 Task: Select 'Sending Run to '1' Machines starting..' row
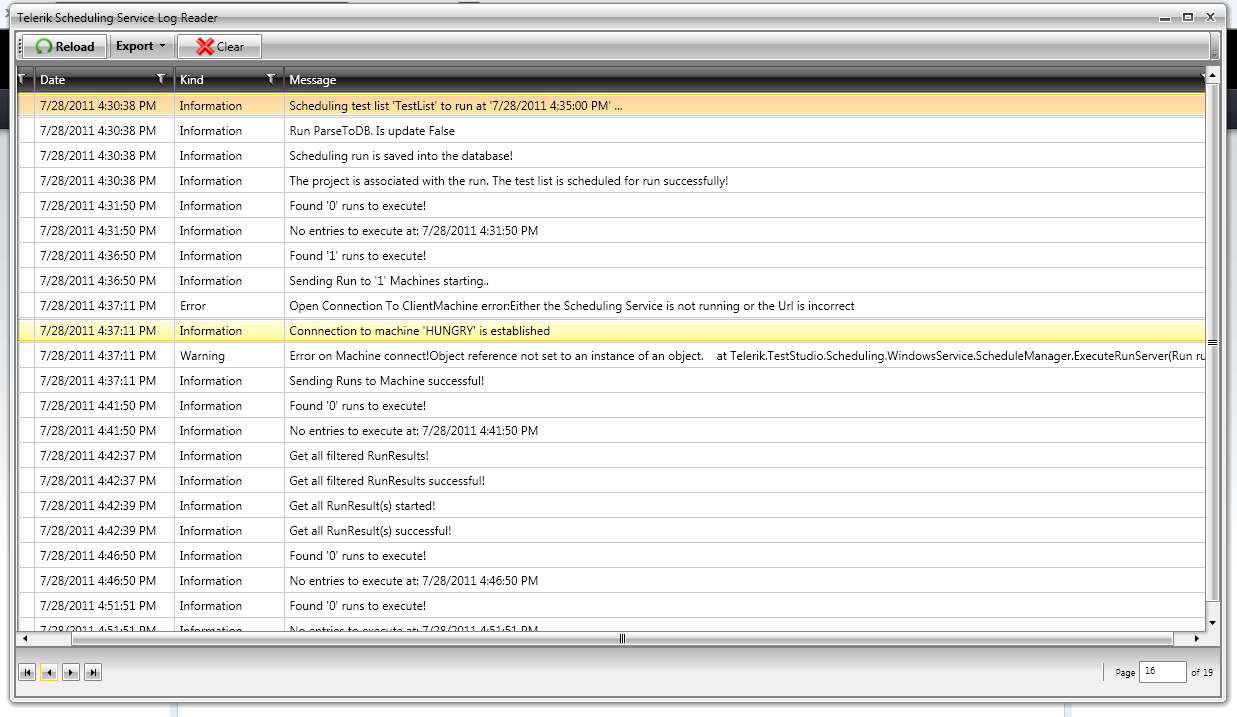coord(610,280)
